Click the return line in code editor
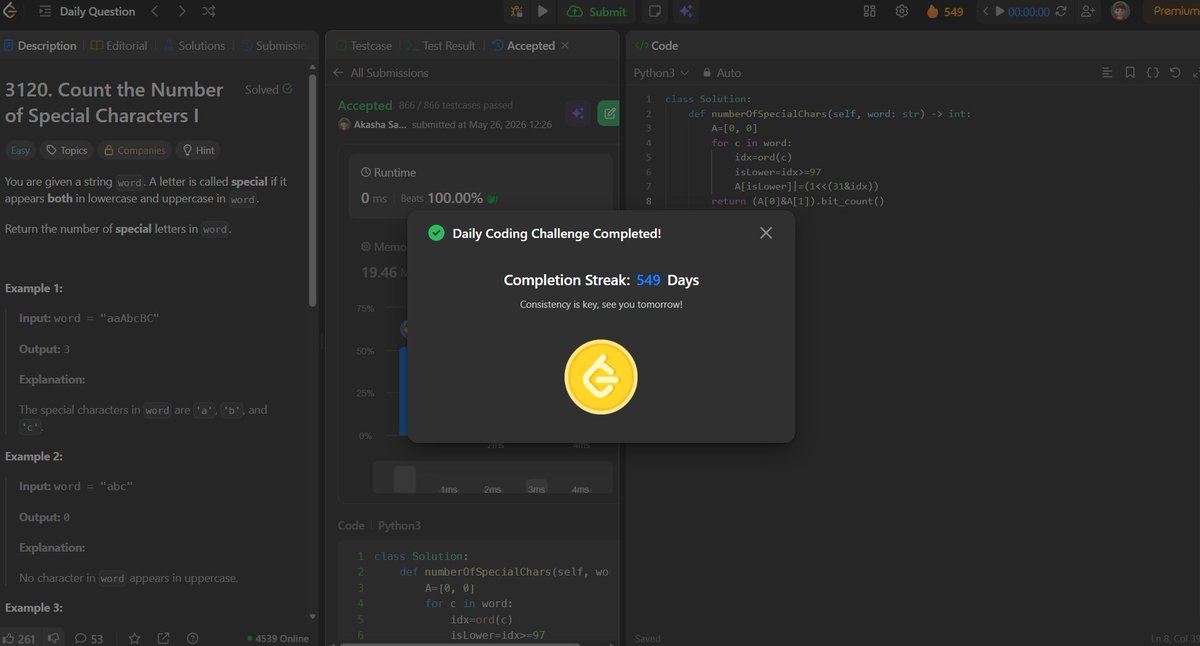1200x646 pixels. (798, 201)
